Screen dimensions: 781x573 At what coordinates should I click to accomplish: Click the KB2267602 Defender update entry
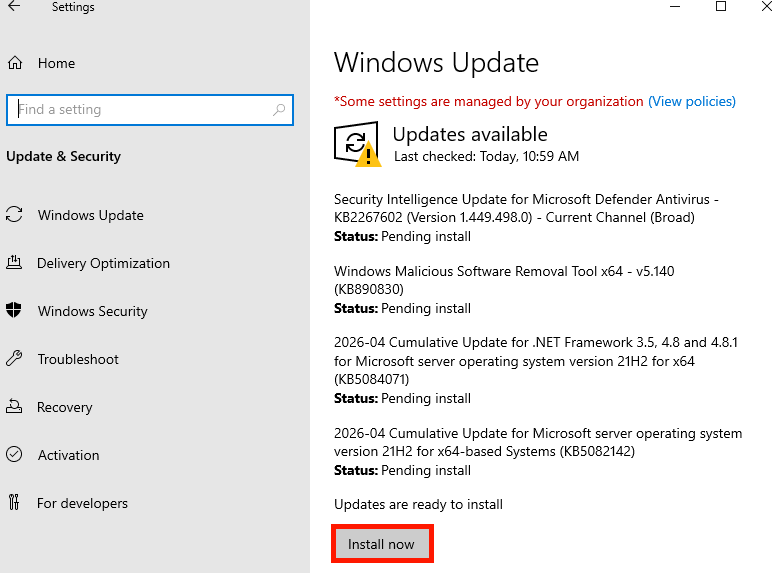pos(526,217)
